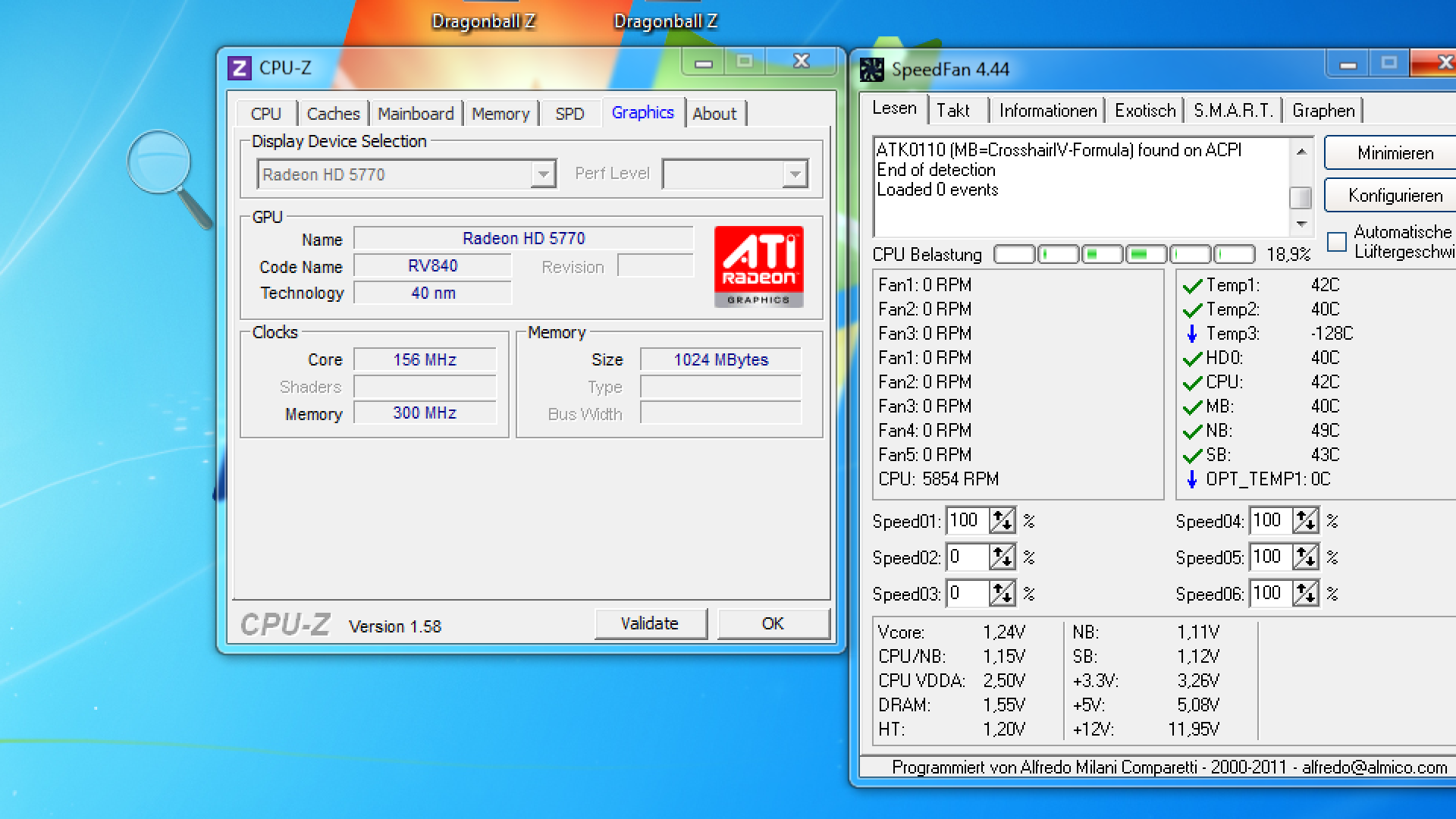Click the Speed04 up/down spinner
1456x819 pixels.
coord(1305,520)
